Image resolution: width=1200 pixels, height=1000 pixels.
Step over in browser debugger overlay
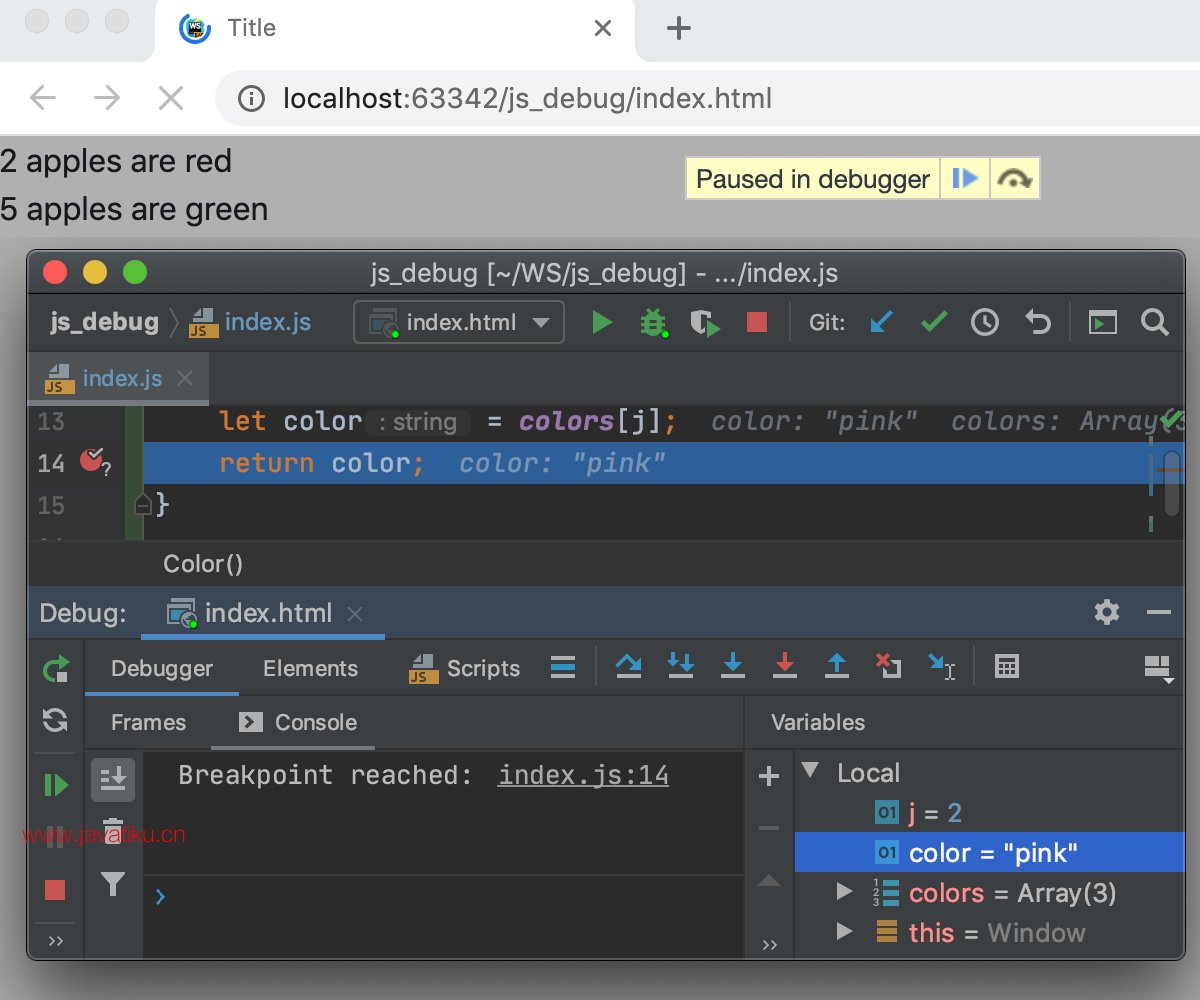(1015, 179)
